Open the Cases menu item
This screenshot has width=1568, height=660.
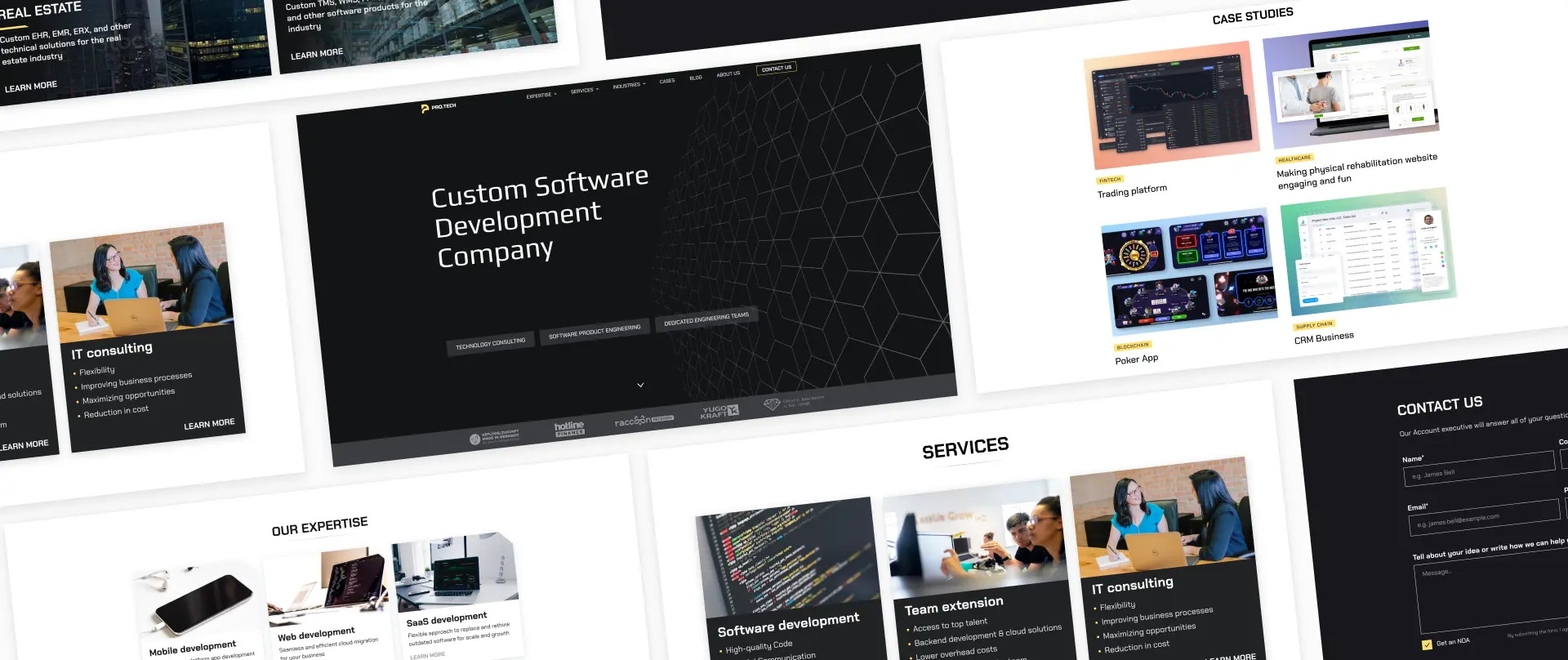click(667, 81)
